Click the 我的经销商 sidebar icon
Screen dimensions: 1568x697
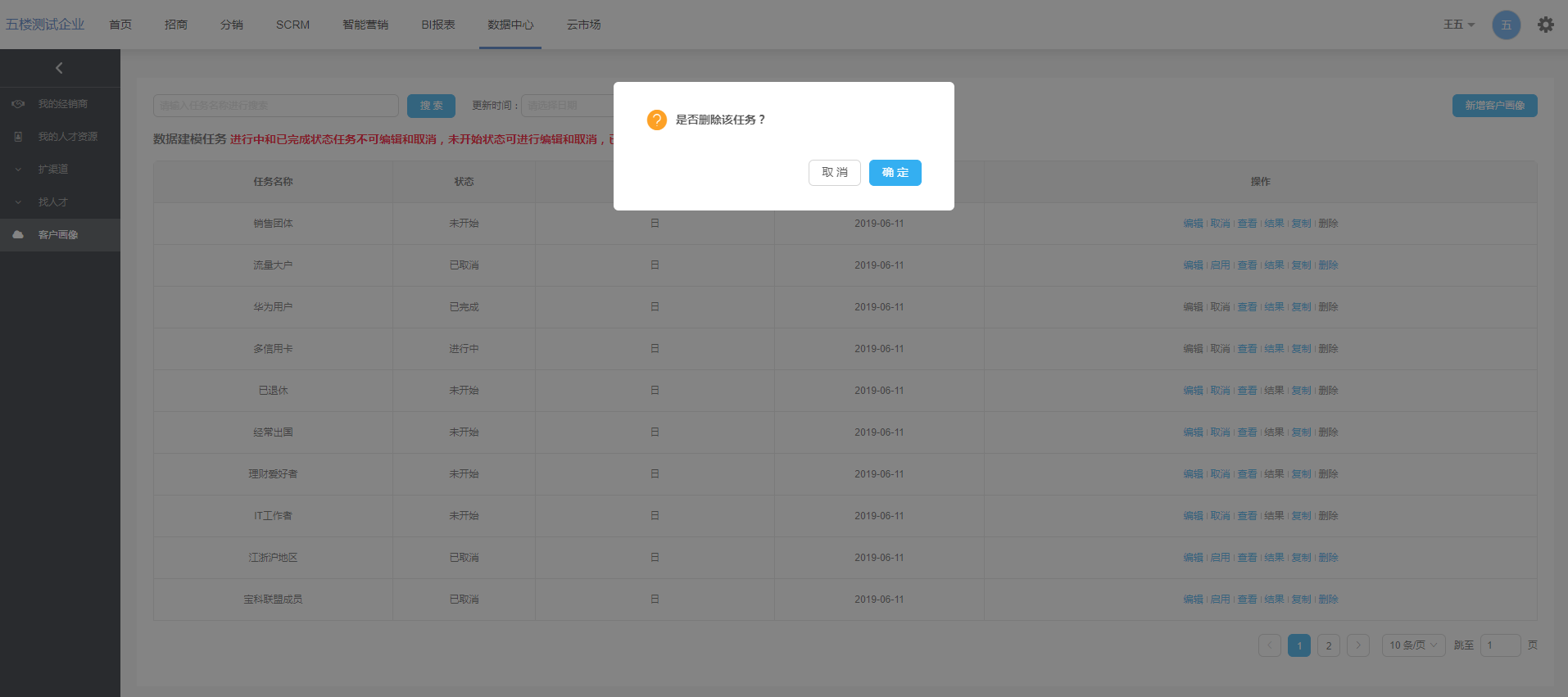18,104
